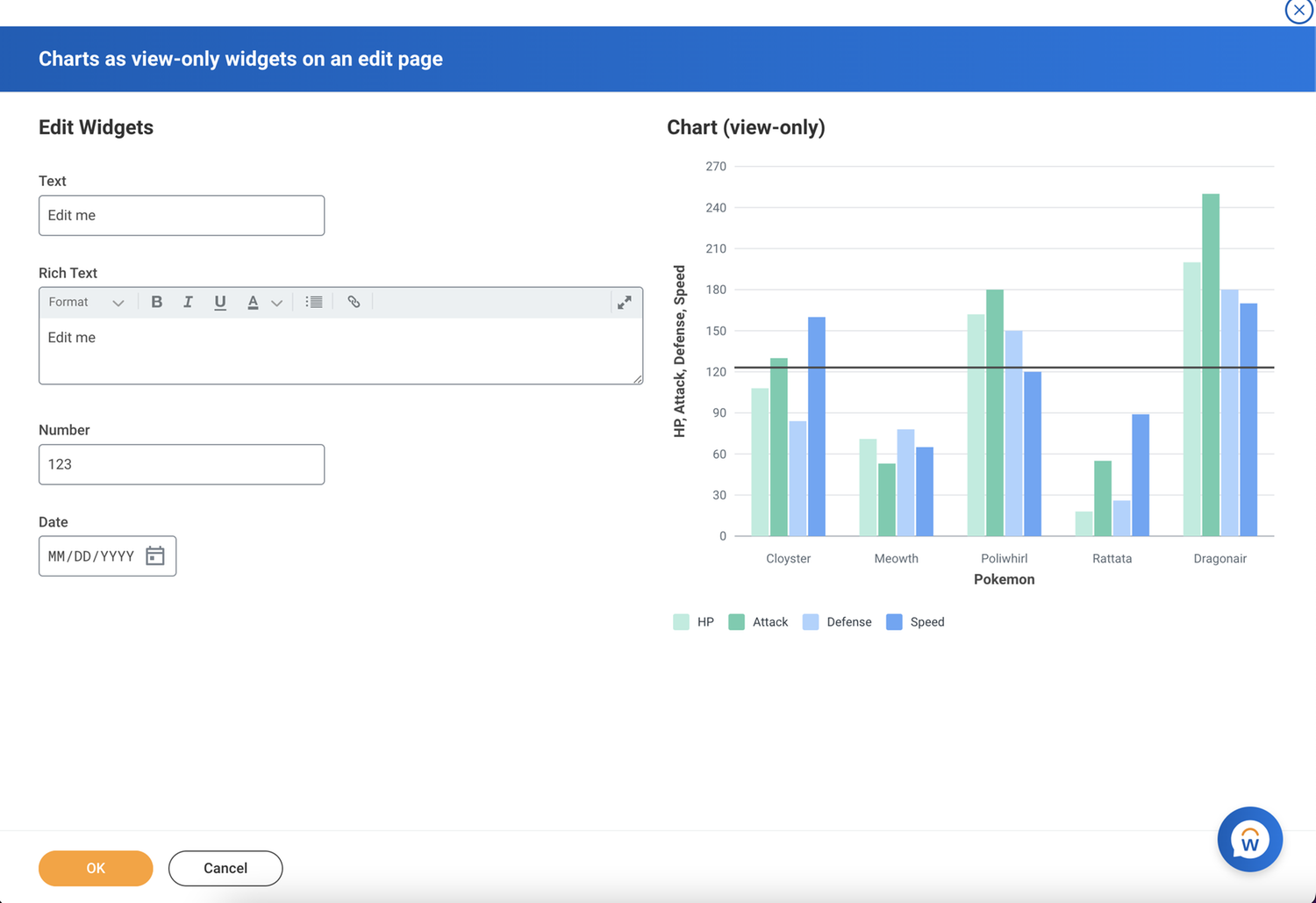Expand the rich text editor to fullscreen
This screenshot has width=1316, height=903.
[x=624, y=302]
